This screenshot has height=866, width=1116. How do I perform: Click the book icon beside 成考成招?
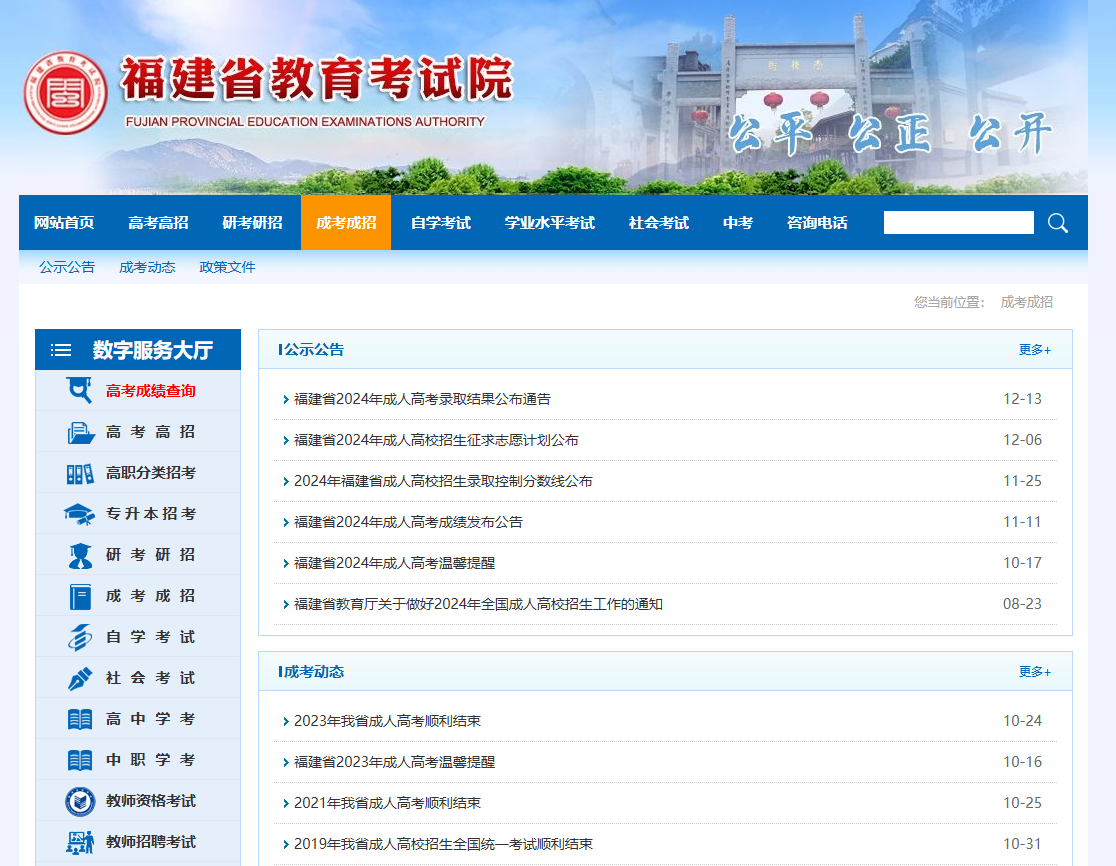point(80,596)
